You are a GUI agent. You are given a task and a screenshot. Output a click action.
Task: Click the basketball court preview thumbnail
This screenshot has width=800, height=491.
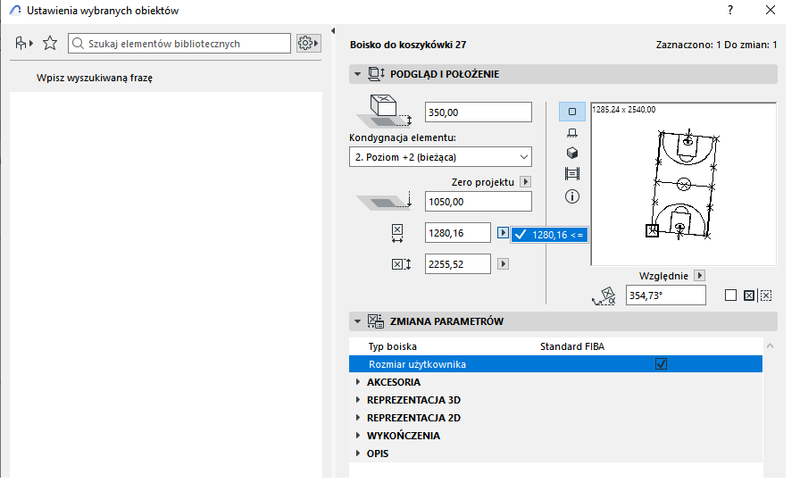pos(684,184)
